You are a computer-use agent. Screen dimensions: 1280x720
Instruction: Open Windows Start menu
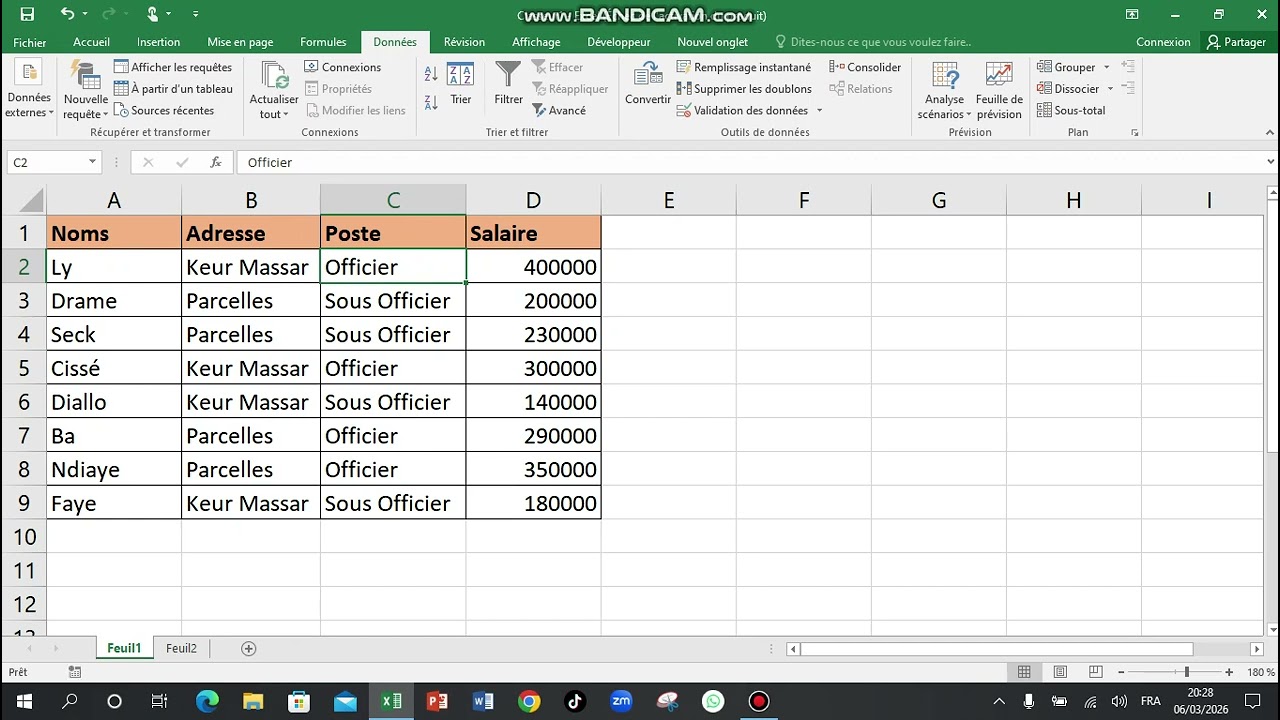[24, 701]
